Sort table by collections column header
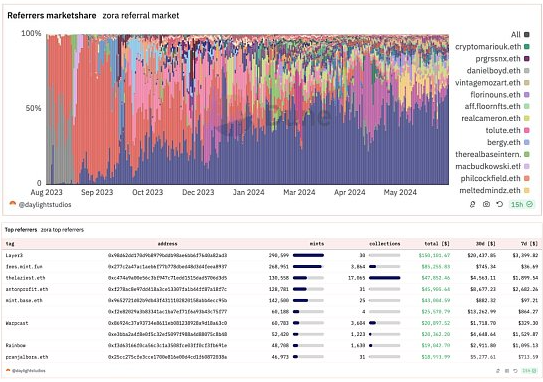543x382 pixels. tap(384, 244)
